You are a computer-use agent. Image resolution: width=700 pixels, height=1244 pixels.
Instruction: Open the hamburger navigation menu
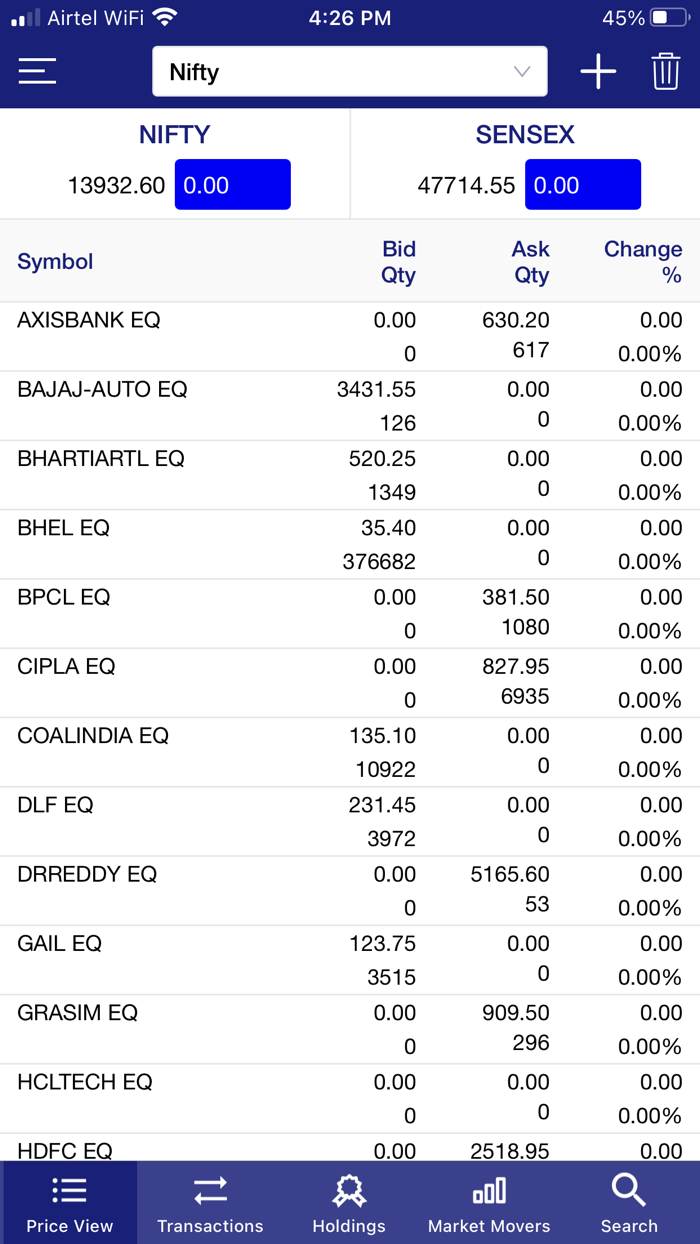pyautogui.click(x=37, y=71)
